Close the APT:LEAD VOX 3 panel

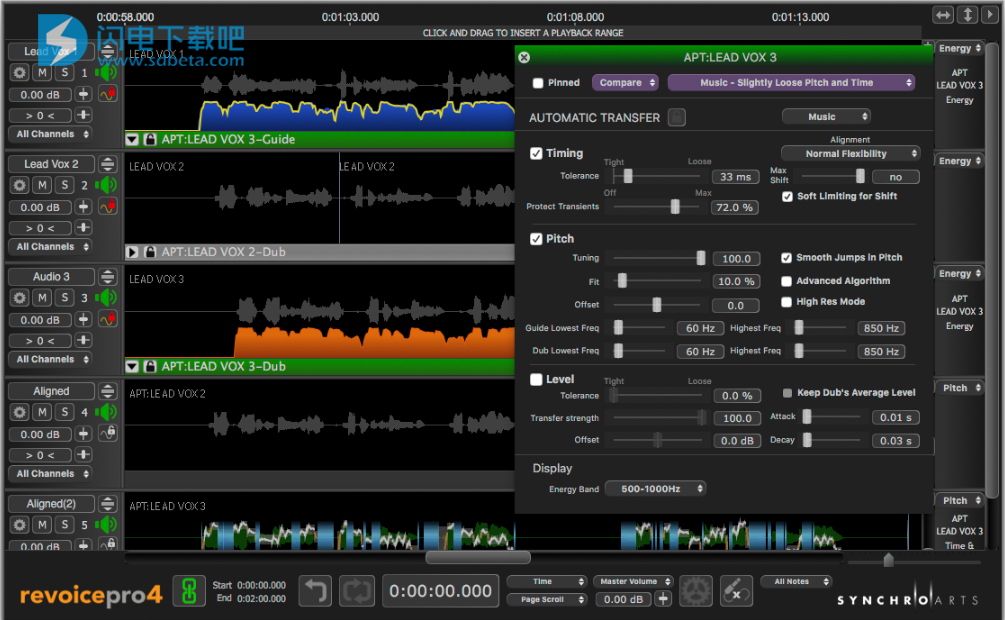pos(524,57)
